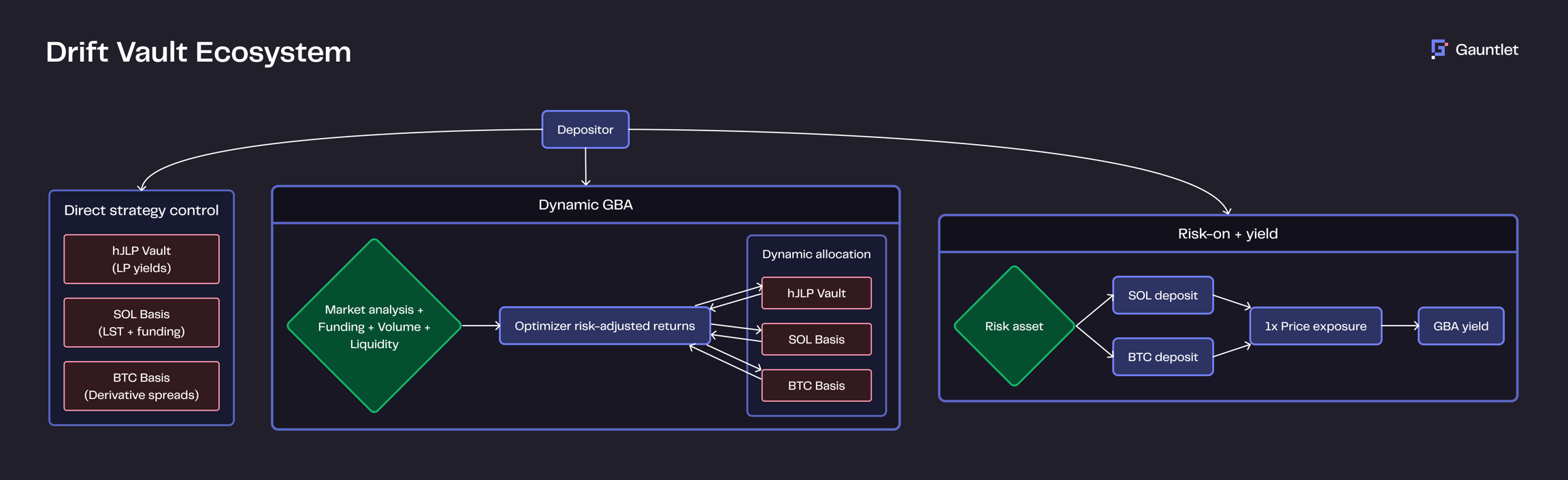Click the Gauntlet logo icon
1568x480 pixels.
pos(1439,50)
